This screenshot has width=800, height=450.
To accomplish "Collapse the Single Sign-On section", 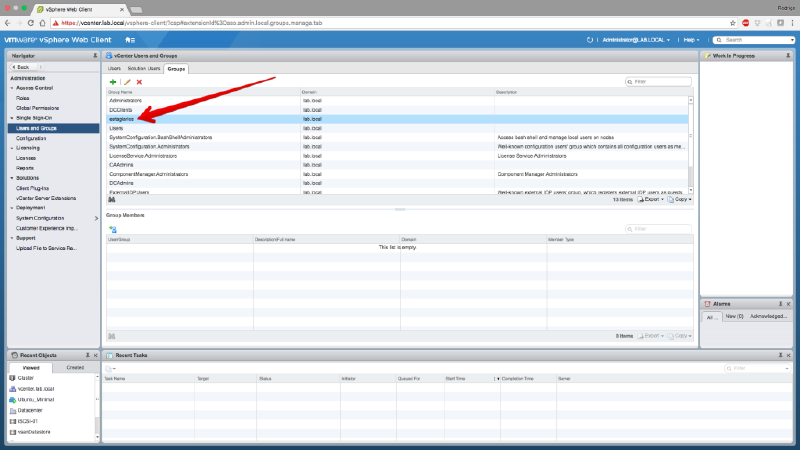I will click(12, 118).
